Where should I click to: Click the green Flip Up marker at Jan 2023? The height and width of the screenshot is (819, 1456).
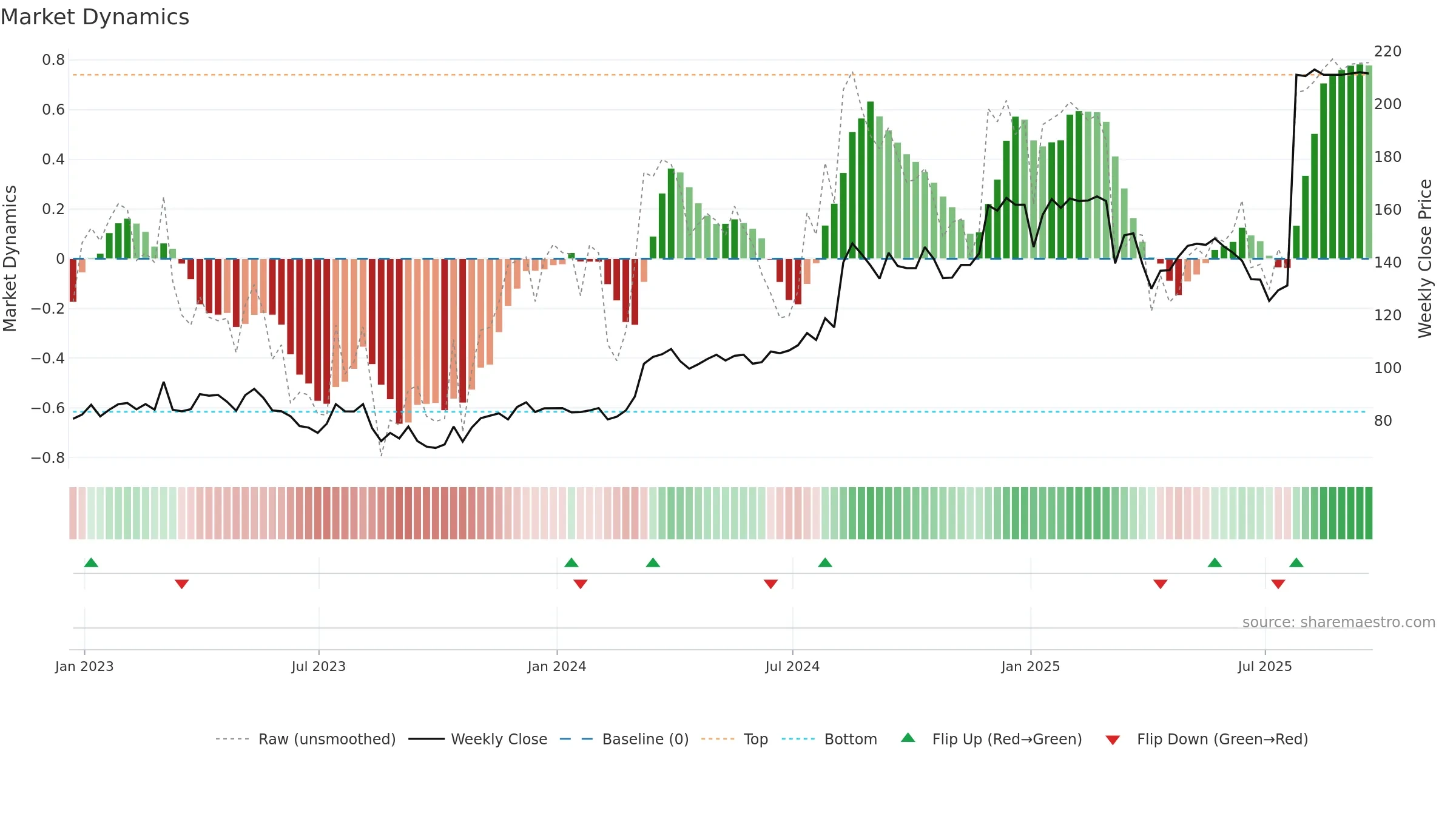pos(91,562)
